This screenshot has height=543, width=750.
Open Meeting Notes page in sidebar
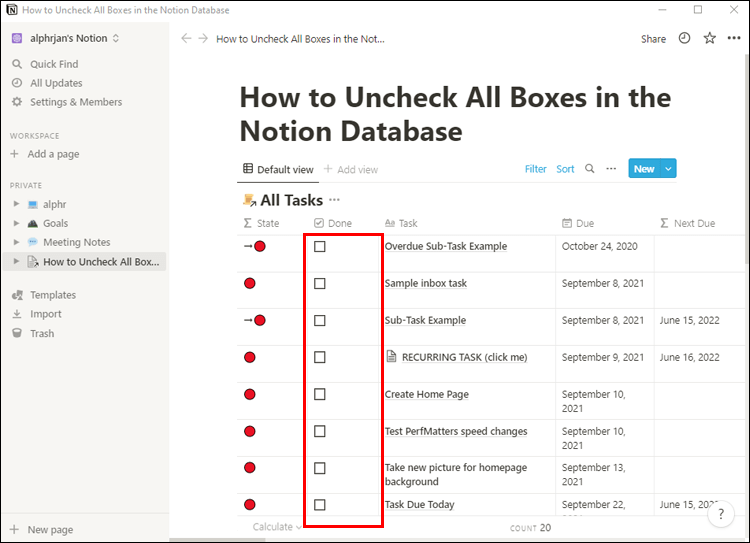(x=76, y=242)
